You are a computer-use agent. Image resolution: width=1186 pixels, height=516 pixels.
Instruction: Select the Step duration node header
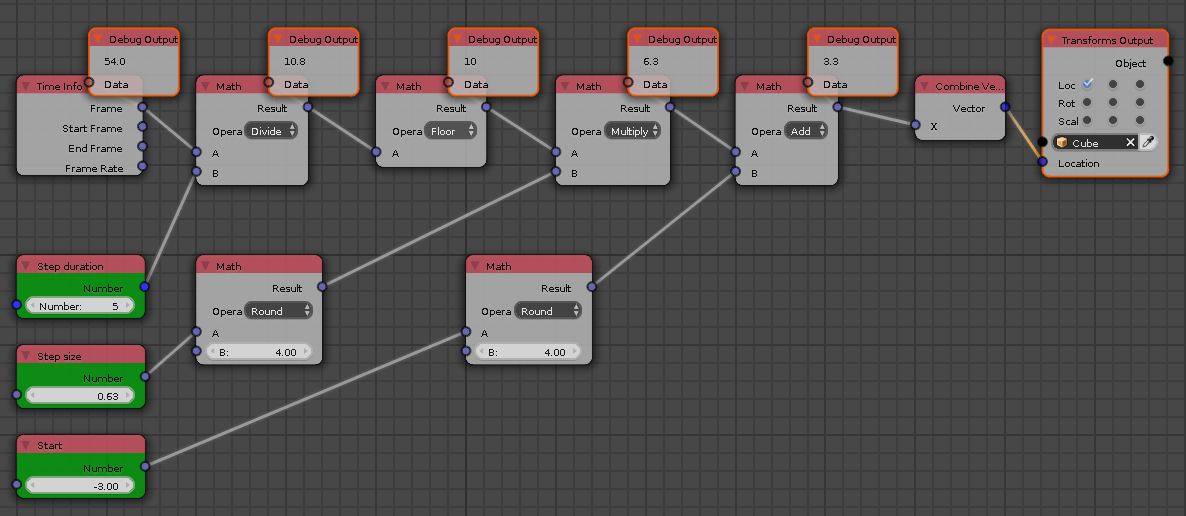80,266
